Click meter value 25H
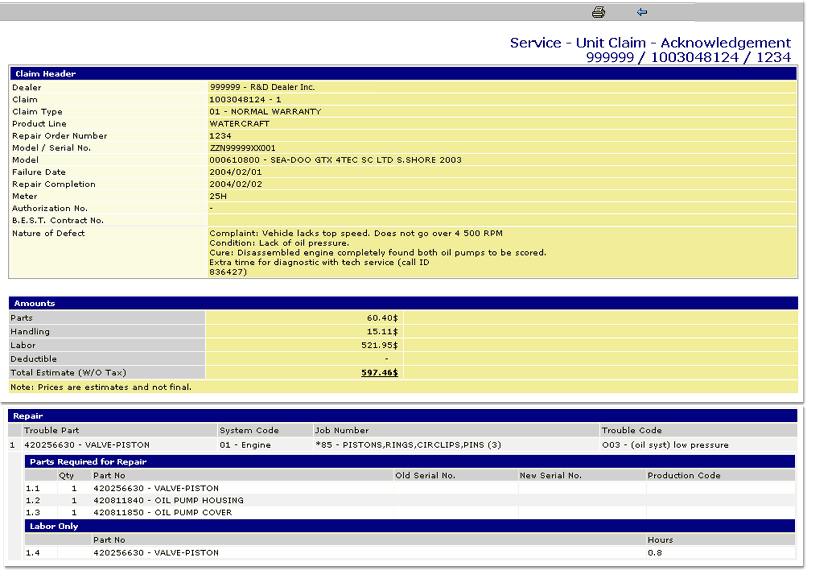The image size is (813, 576). (218, 196)
